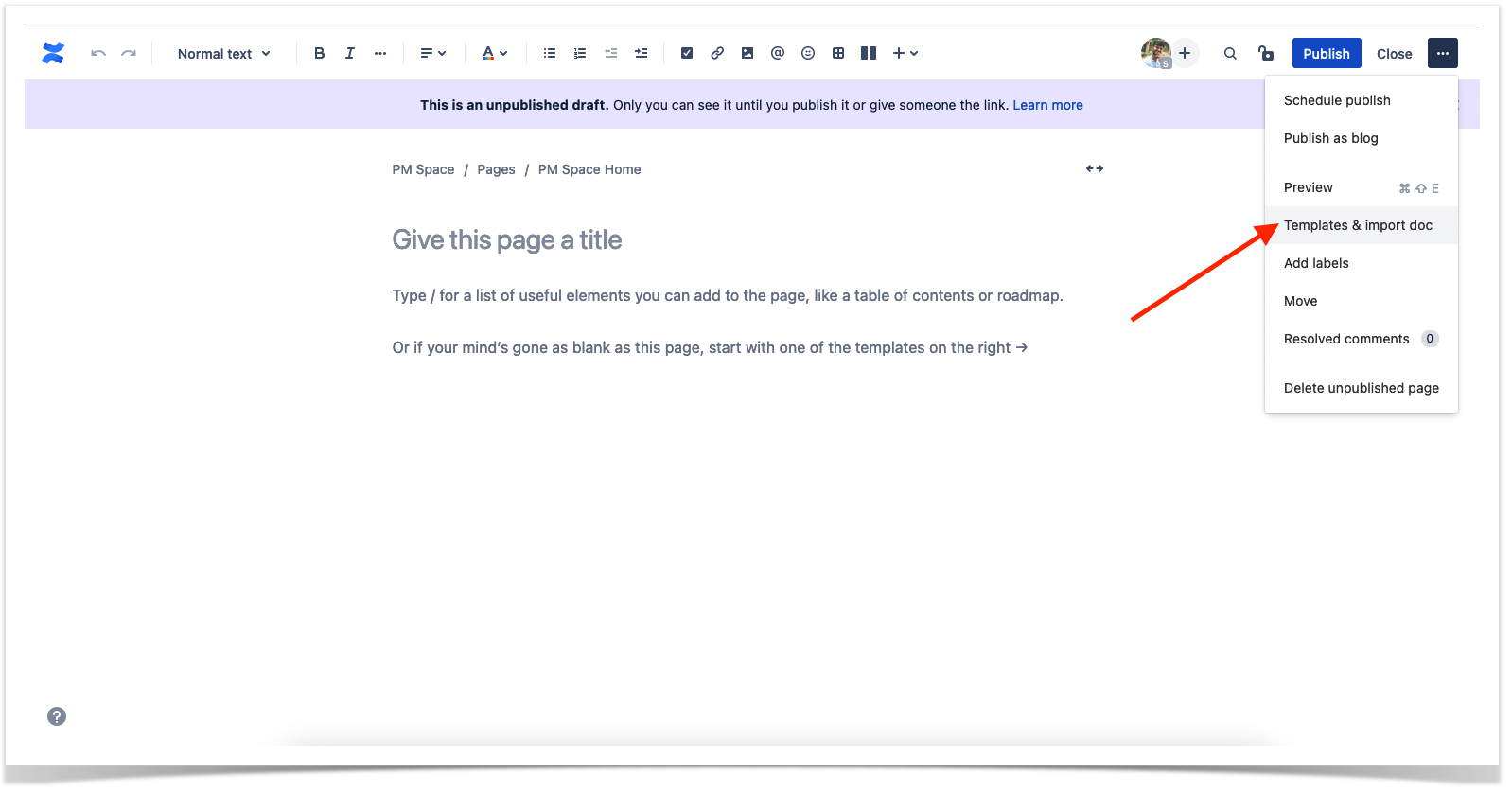Open the text color picker
This screenshot has height=792, width=1512.
495,53
